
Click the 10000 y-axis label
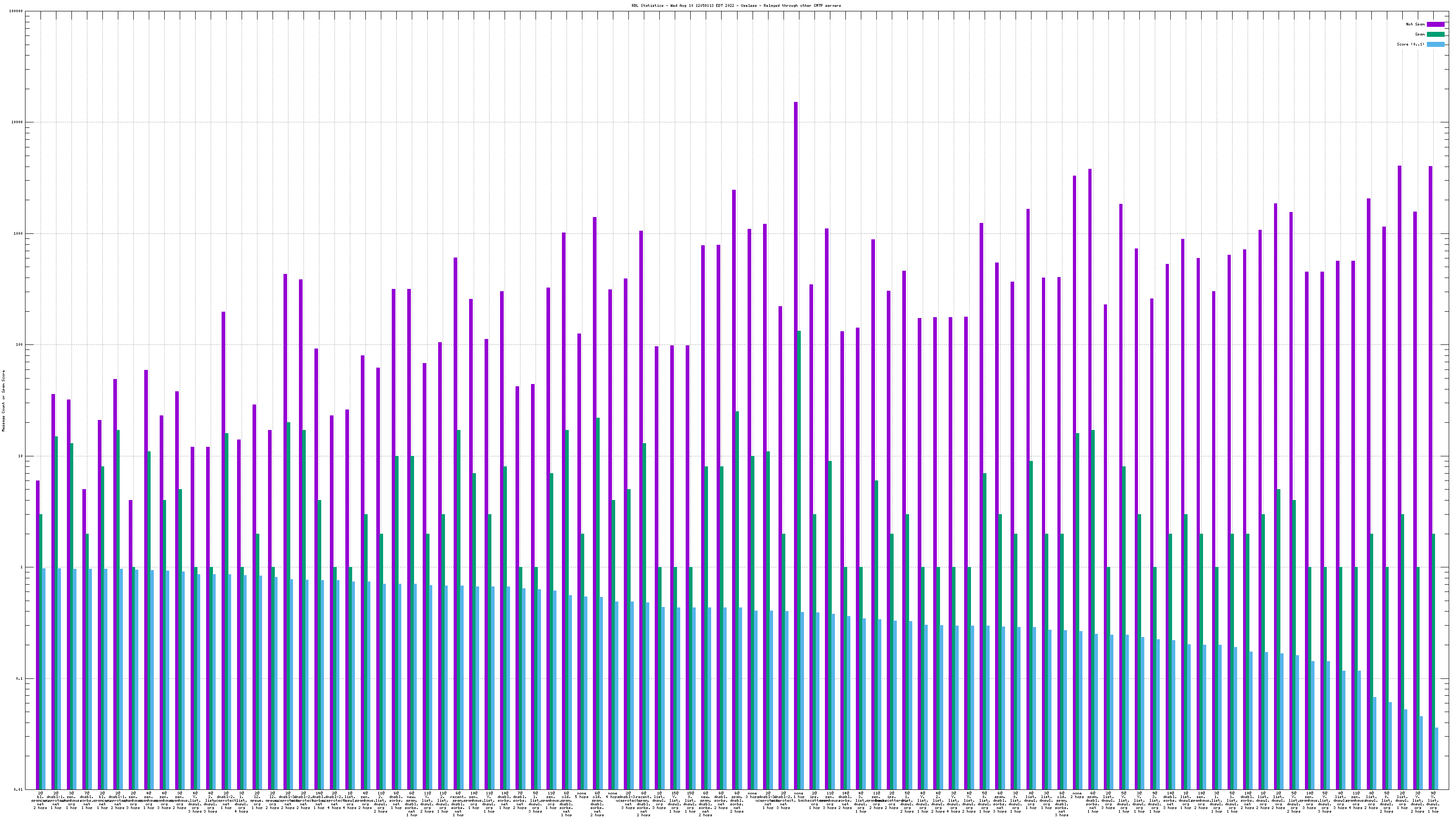(x=18, y=123)
